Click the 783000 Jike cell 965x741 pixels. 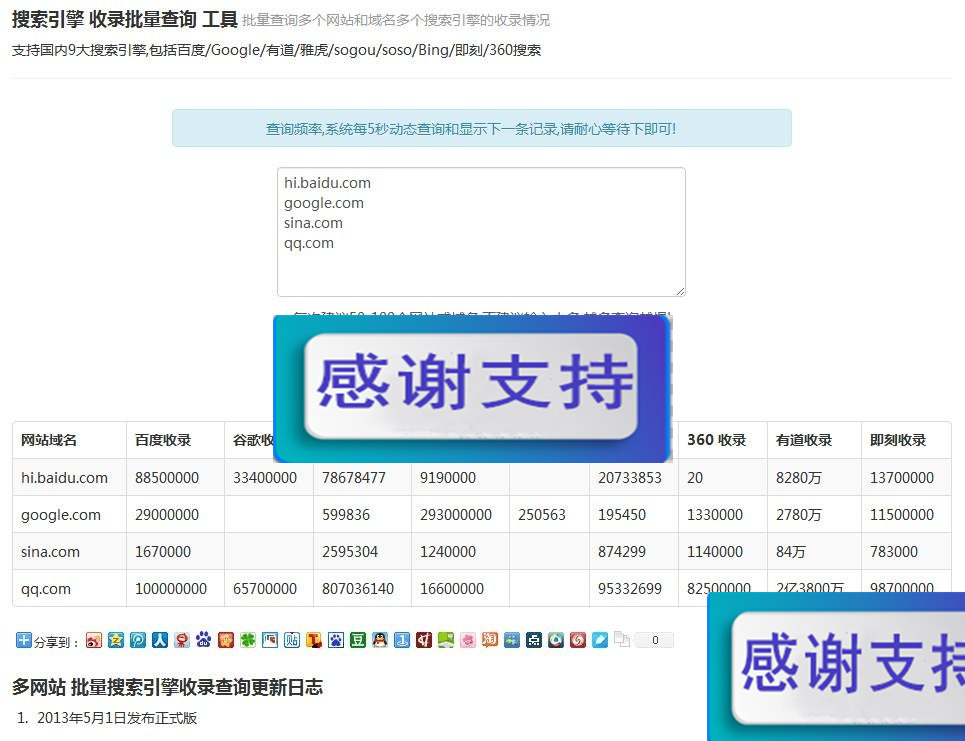(x=894, y=551)
